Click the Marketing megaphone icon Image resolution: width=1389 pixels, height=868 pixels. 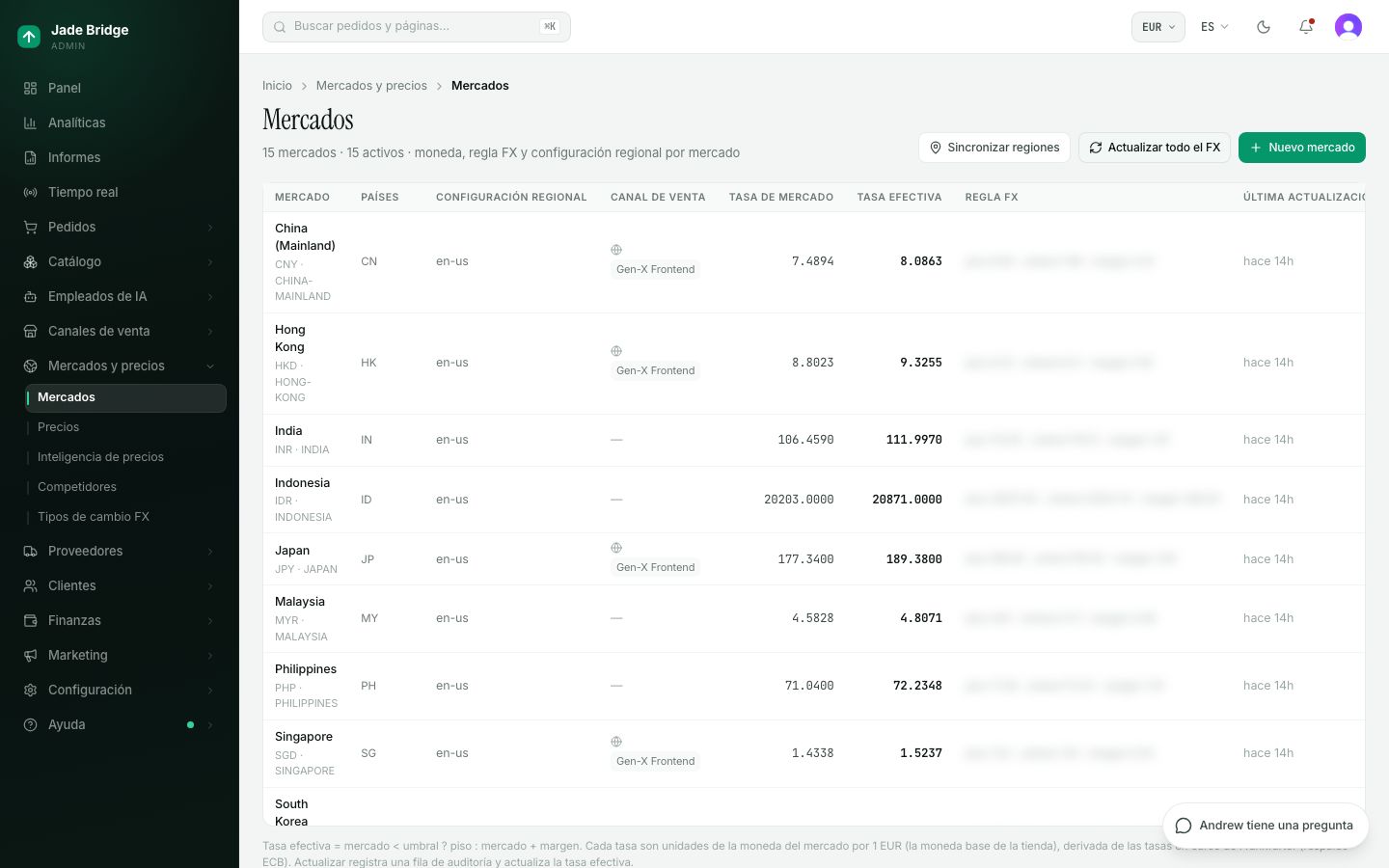(31, 655)
